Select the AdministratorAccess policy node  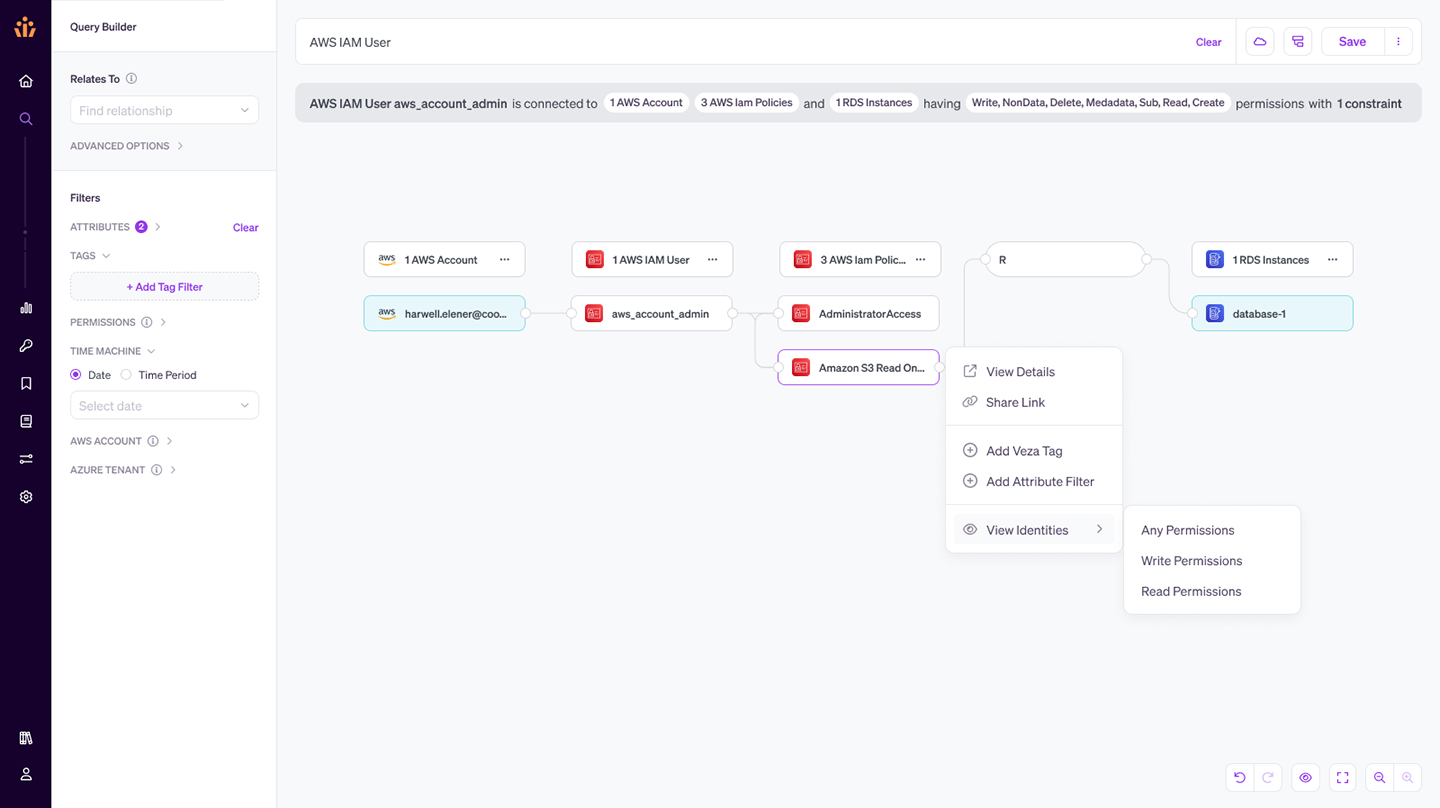[859, 314]
